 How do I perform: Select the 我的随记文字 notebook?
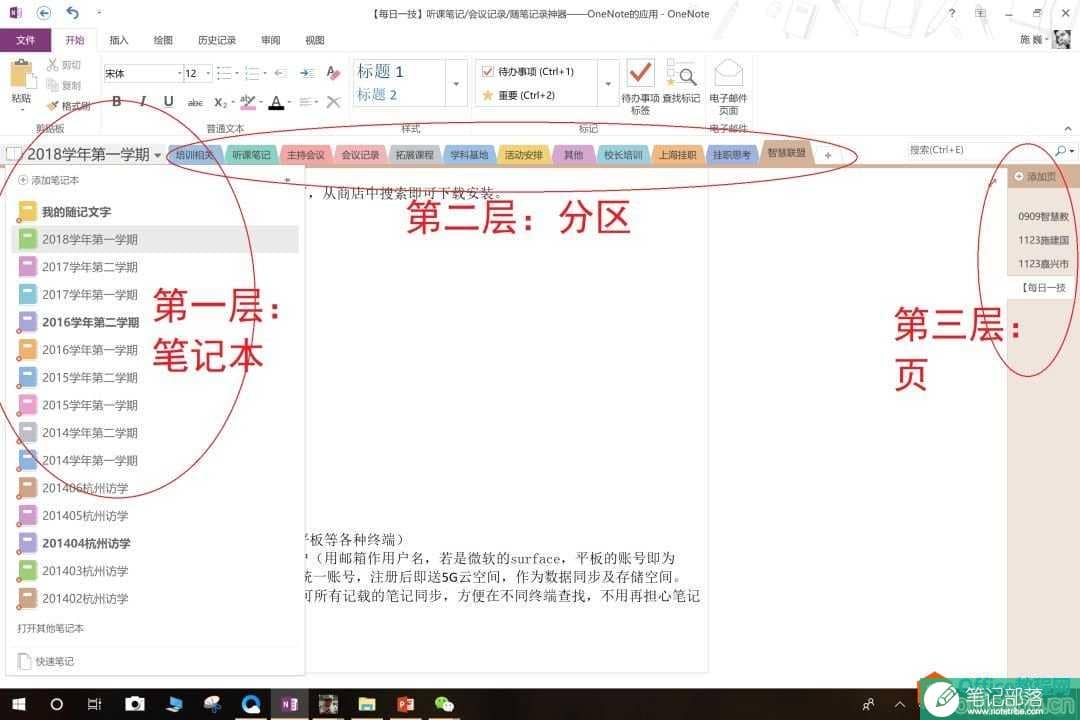(x=156, y=212)
